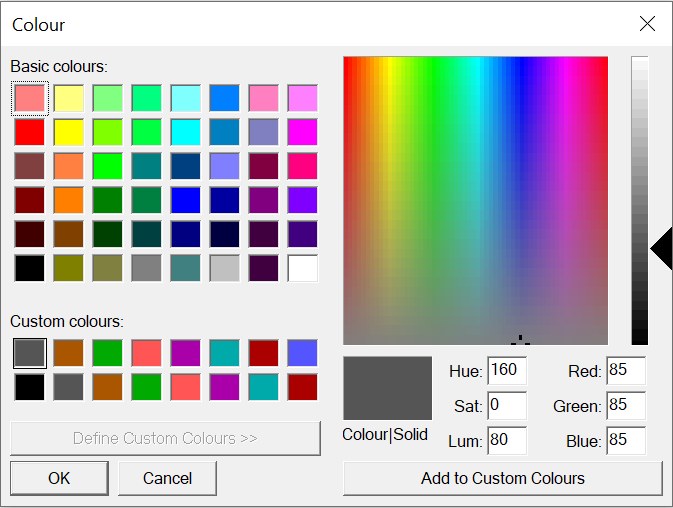Select the bright magenta basic swatch

tap(303, 132)
